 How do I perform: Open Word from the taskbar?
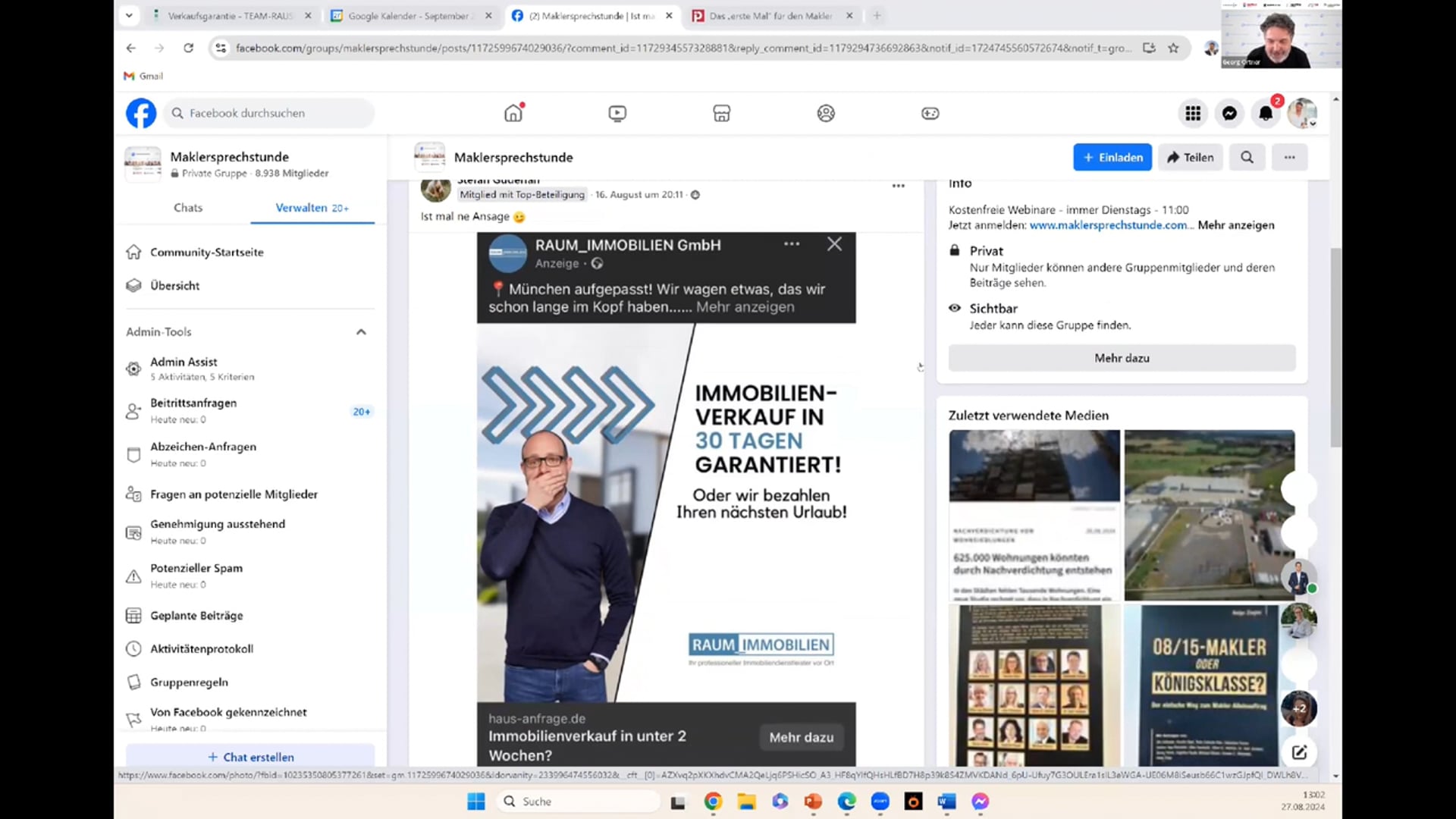(x=946, y=802)
